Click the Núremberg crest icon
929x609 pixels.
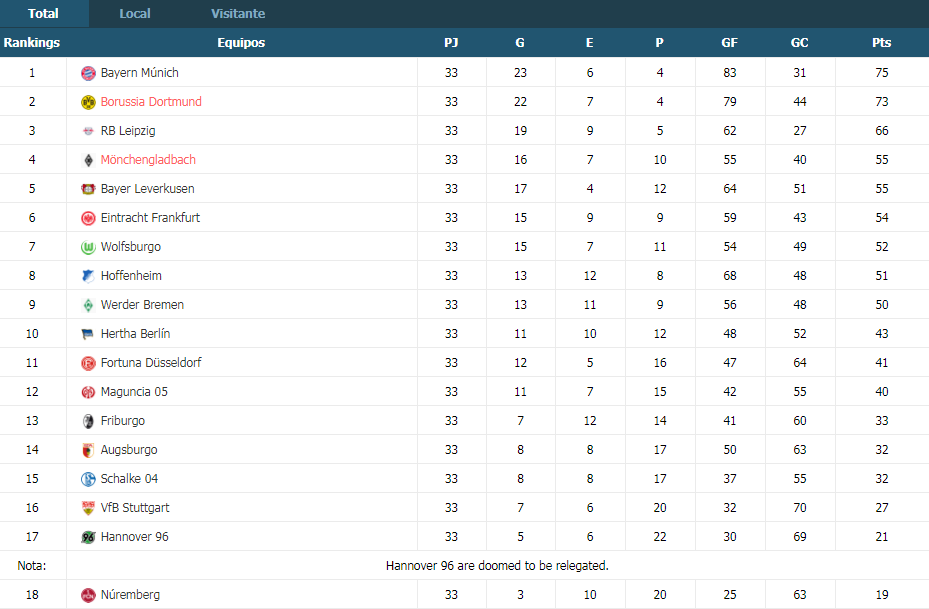(x=88, y=595)
